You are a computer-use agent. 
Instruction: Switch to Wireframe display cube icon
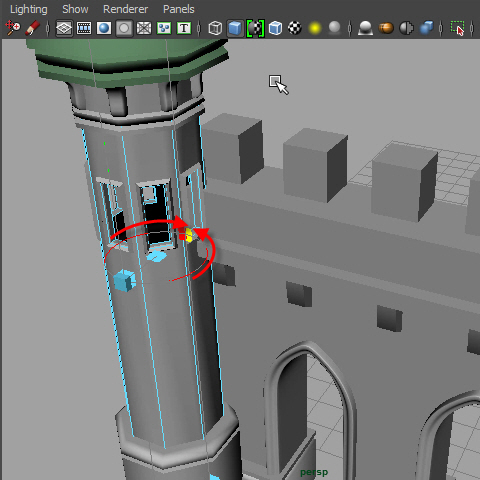pyautogui.click(x=215, y=28)
